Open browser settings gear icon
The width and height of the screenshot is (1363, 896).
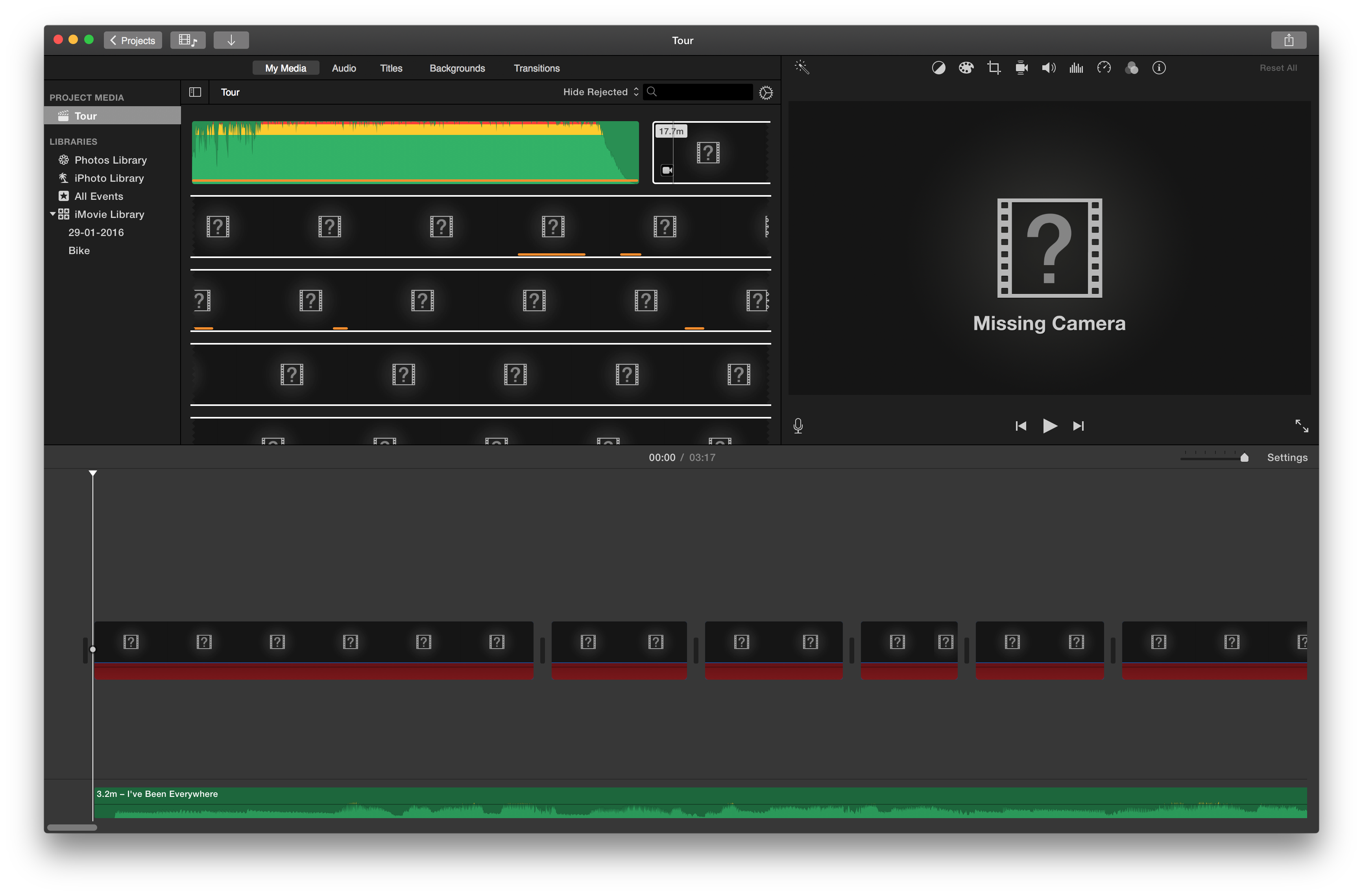pyautogui.click(x=766, y=92)
